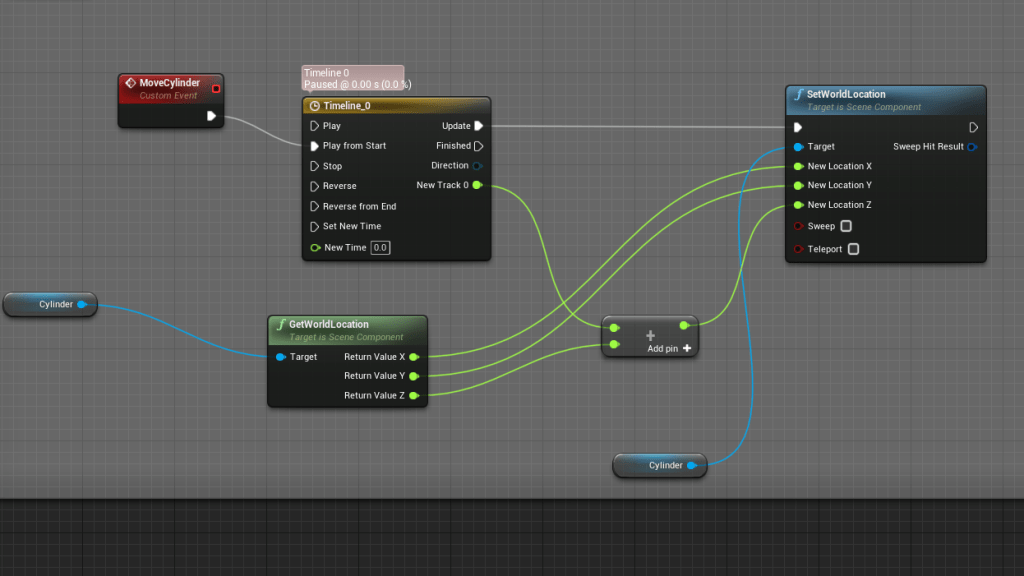Viewport: 1024px width, 576px height.
Task: Click the New Location X input pin
Action: (x=798, y=166)
